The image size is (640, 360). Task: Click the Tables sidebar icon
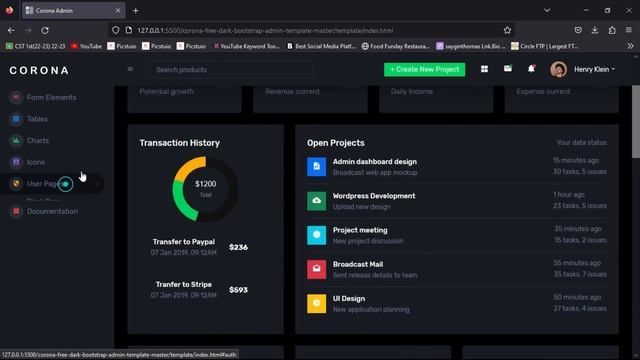pos(16,119)
